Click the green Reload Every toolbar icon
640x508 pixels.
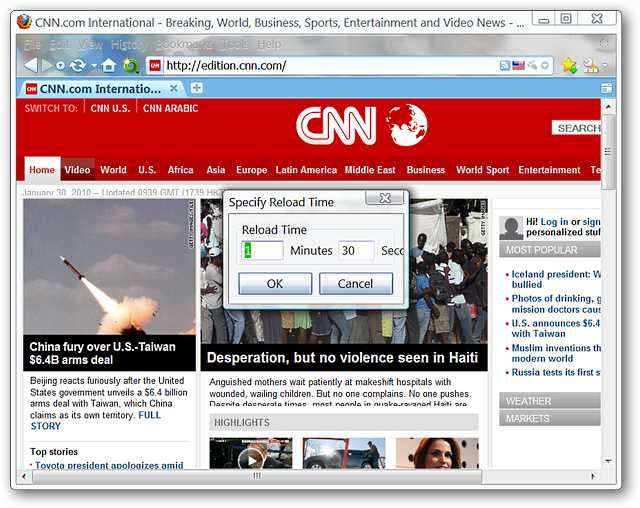coord(130,66)
